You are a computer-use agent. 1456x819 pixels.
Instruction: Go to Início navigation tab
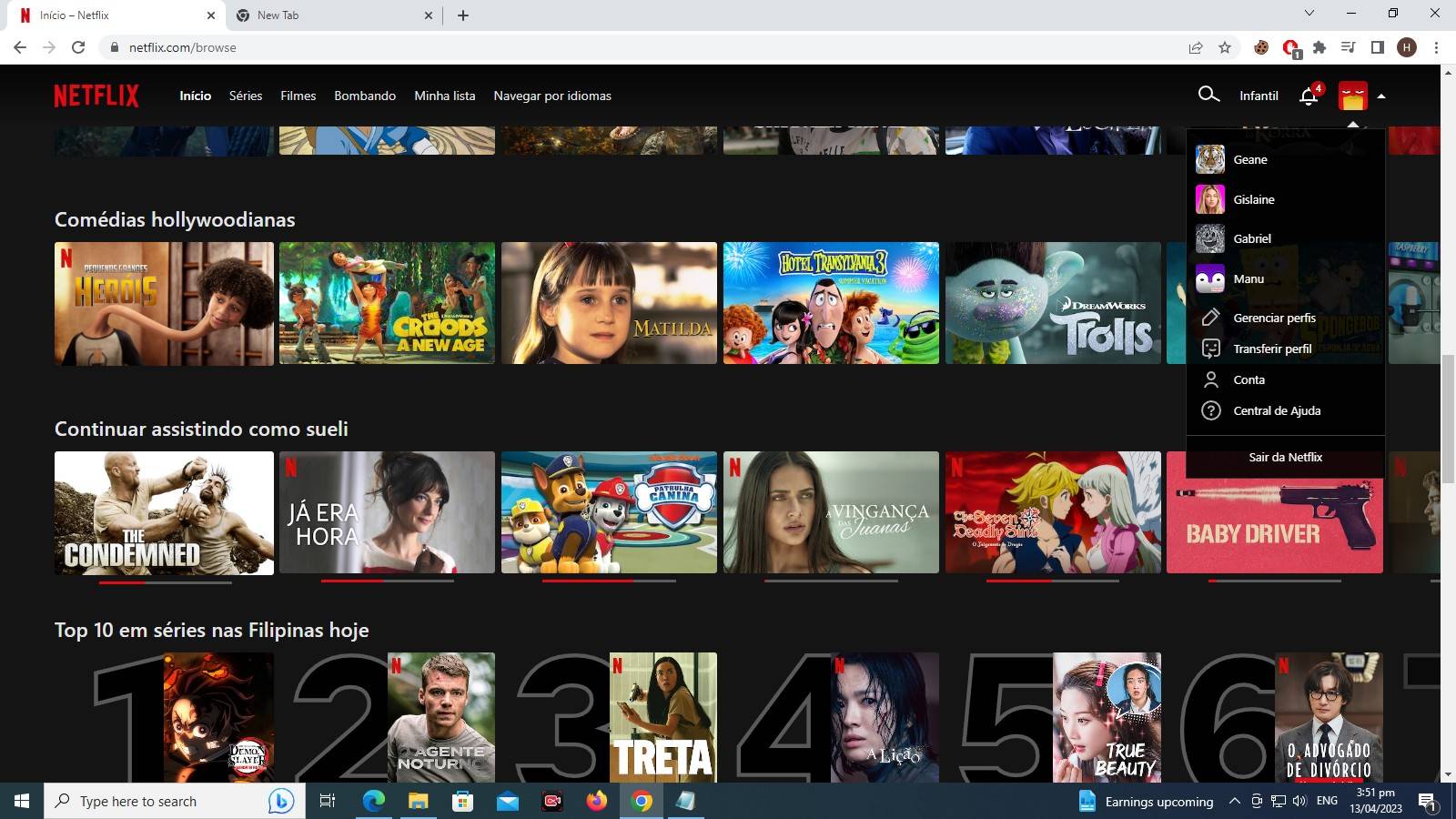195,96
